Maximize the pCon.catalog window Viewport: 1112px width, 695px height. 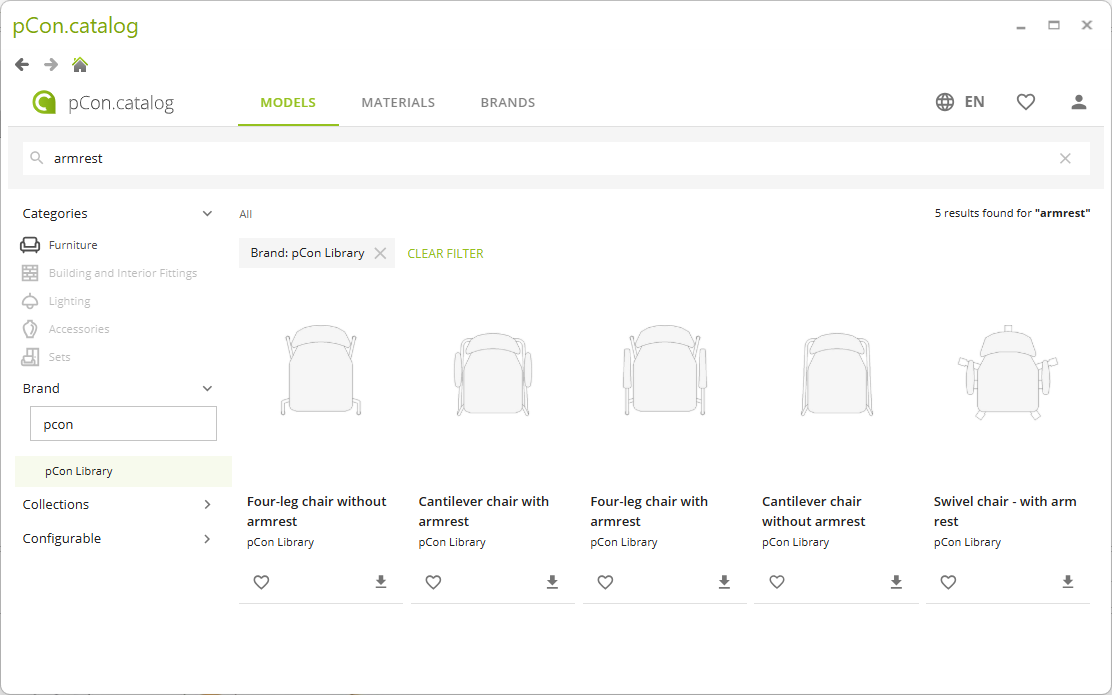point(1054,26)
